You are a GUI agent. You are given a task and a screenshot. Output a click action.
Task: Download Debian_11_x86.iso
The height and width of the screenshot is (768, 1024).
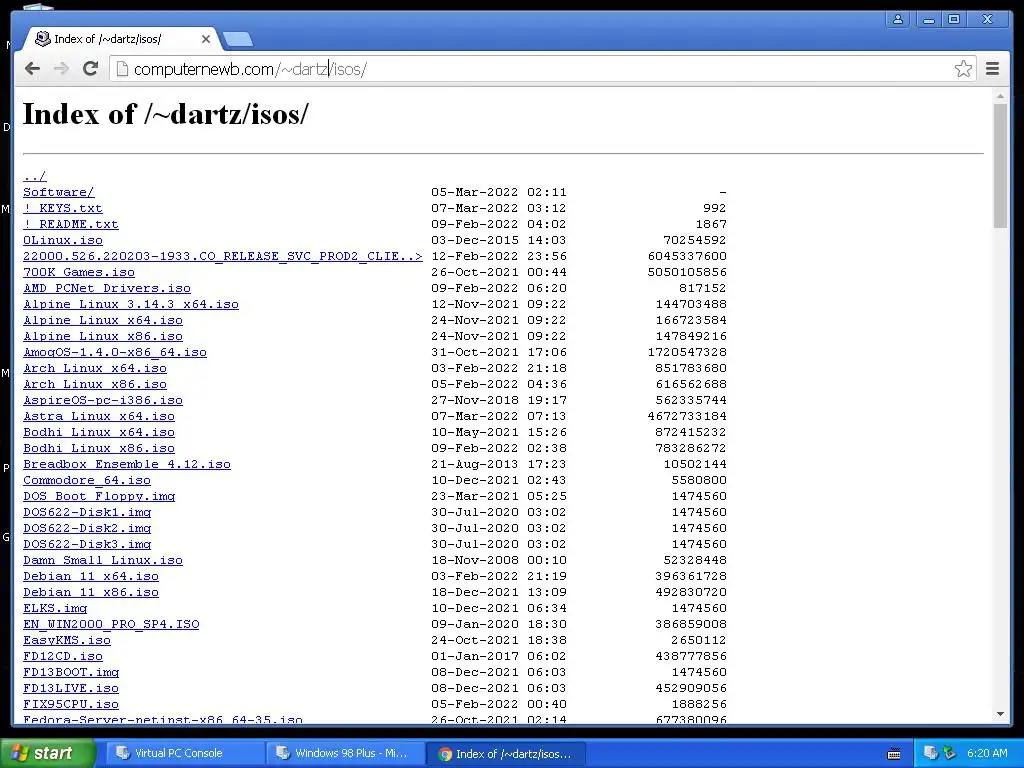91,592
